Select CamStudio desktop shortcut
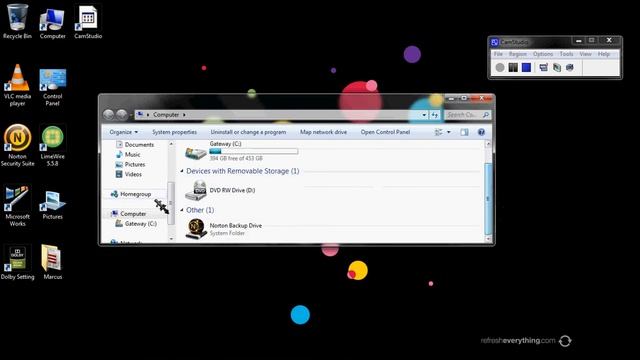Screen dimensions: 640x360 [x=88, y=22]
